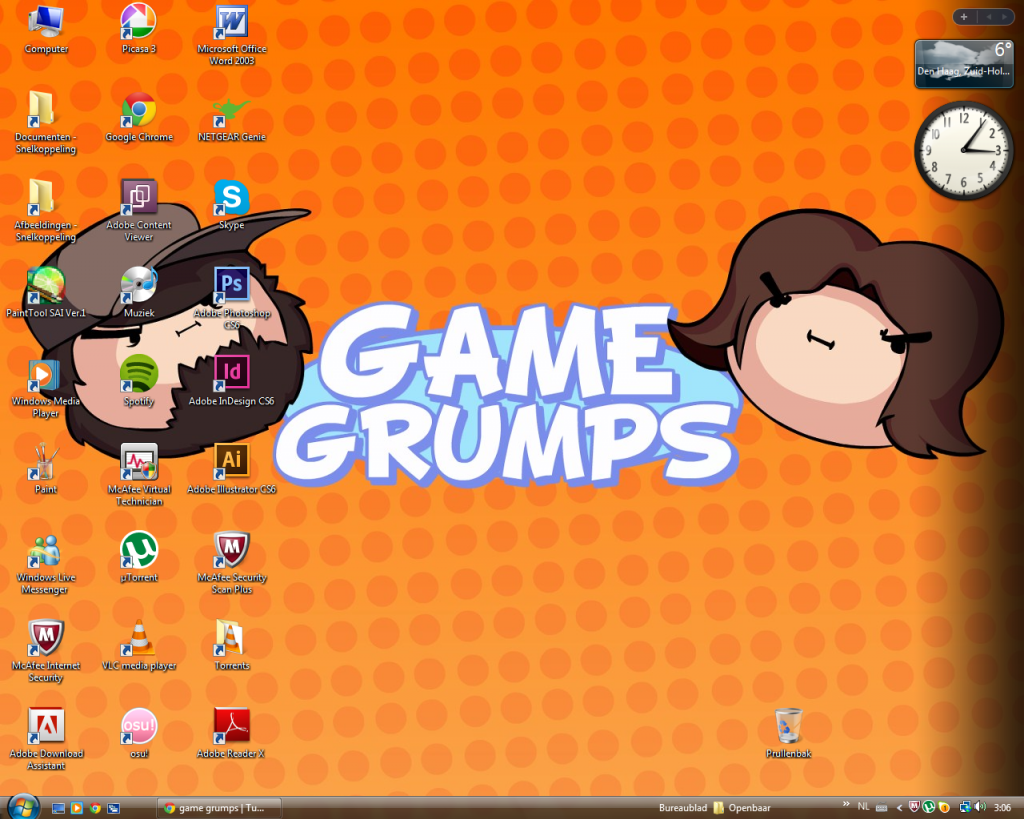
Task: Select the Spotify desktop shortcut
Action: click(139, 374)
